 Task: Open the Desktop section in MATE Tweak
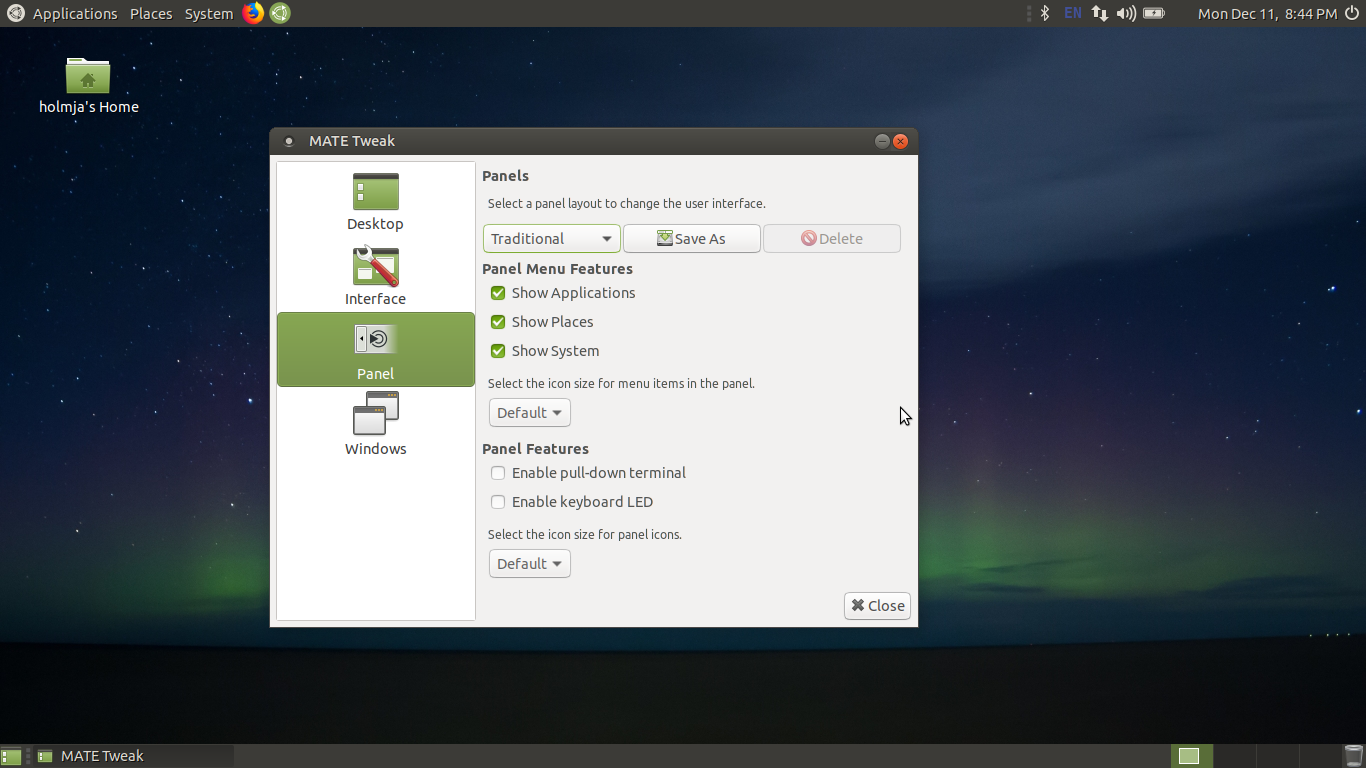375,202
